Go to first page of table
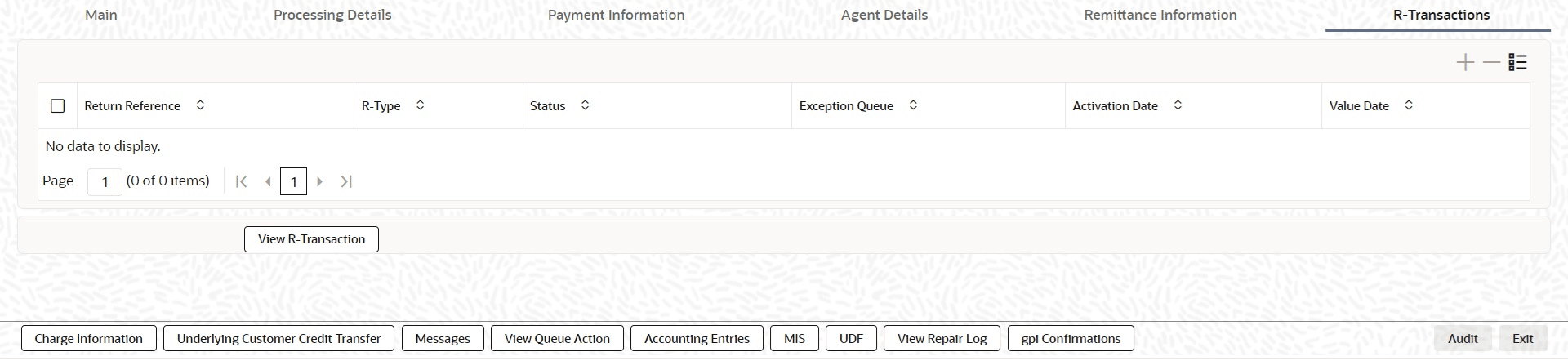1568x361 pixels. point(241,181)
